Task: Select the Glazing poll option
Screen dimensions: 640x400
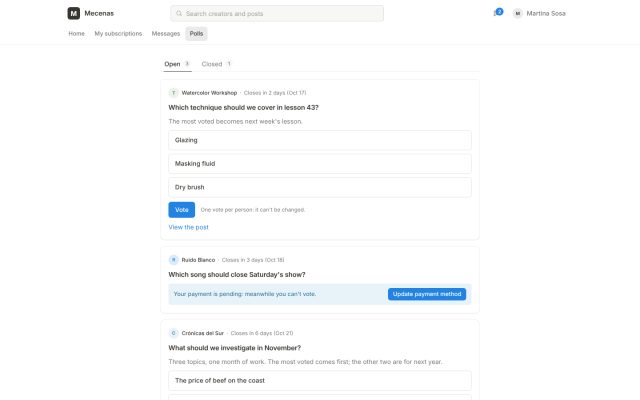Action: [x=320, y=140]
